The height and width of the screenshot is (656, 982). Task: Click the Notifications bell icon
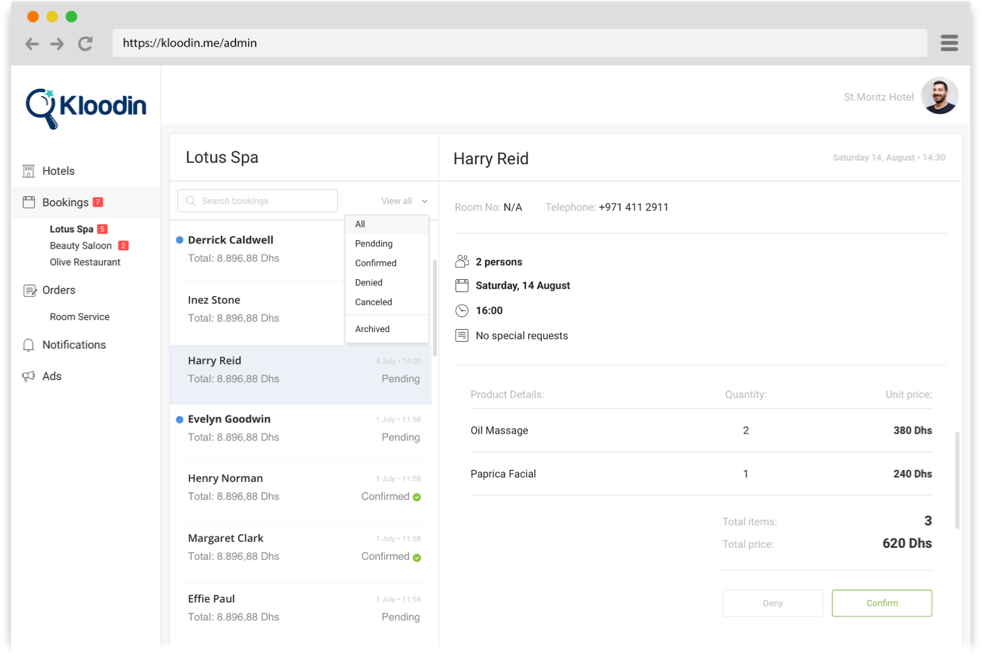coord(28,345)
